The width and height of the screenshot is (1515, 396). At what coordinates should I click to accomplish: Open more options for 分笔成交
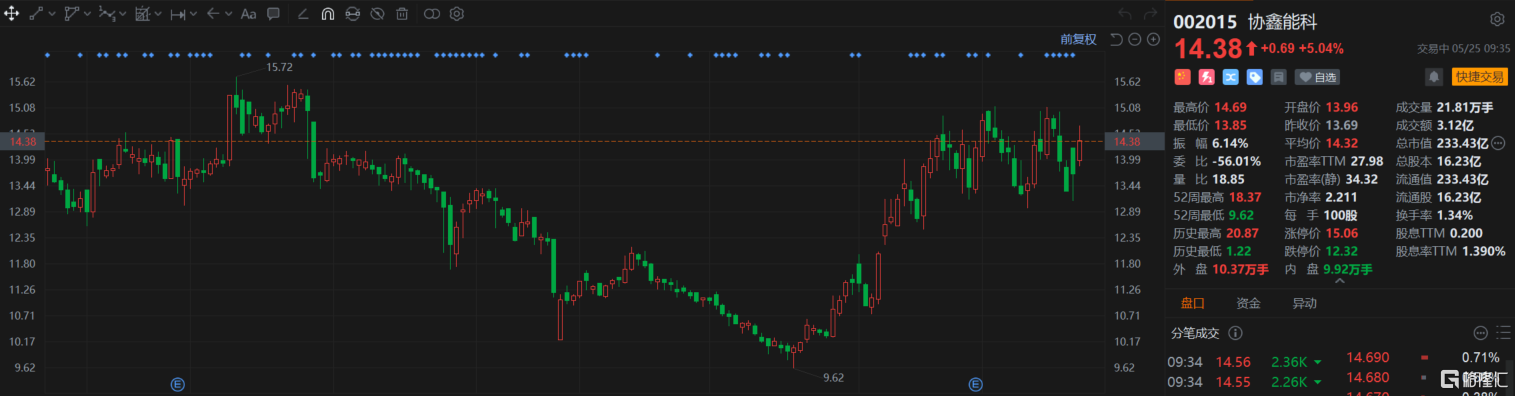(1481, 333)
